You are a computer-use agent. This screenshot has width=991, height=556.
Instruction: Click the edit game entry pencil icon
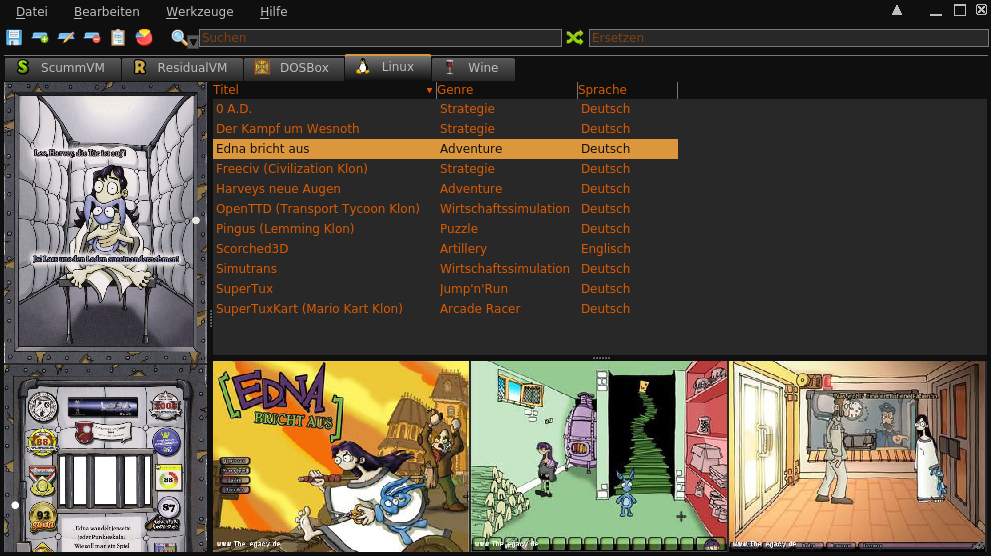[66, 37]
